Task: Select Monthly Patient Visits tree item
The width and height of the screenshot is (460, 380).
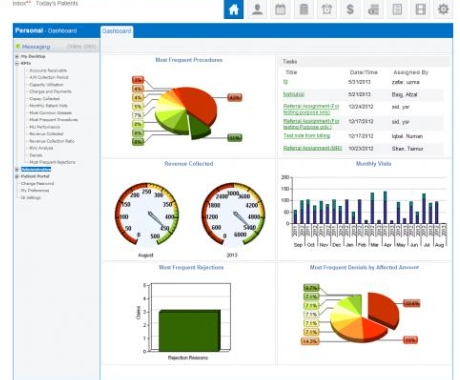Action: (48, 106)
